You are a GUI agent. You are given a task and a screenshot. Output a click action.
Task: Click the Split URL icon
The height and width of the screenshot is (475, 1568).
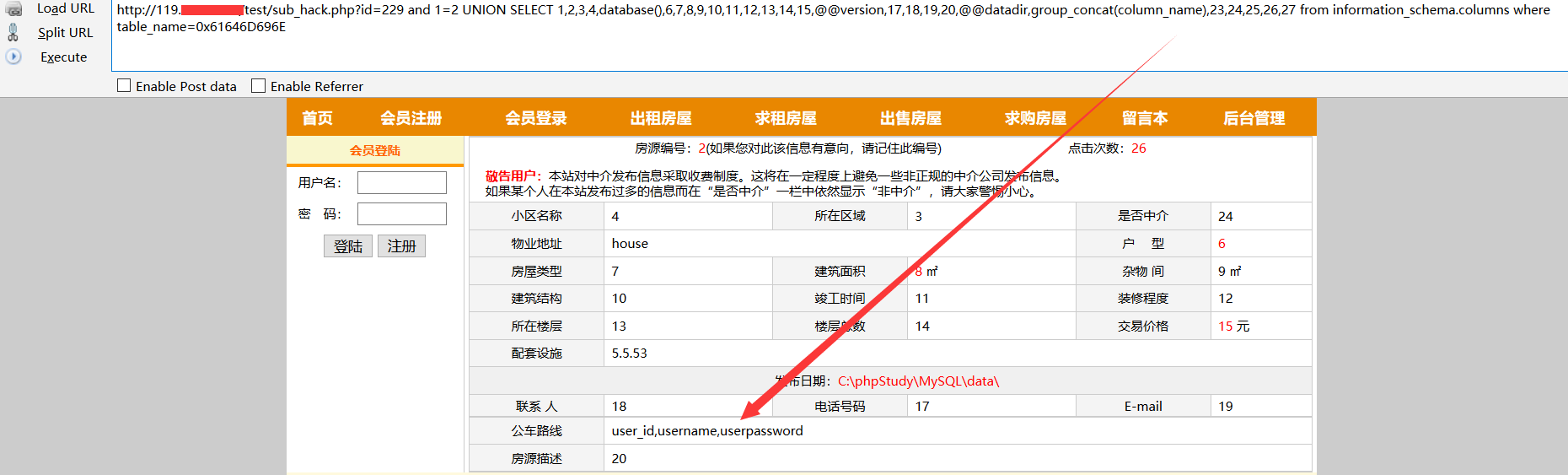[13, 32]
